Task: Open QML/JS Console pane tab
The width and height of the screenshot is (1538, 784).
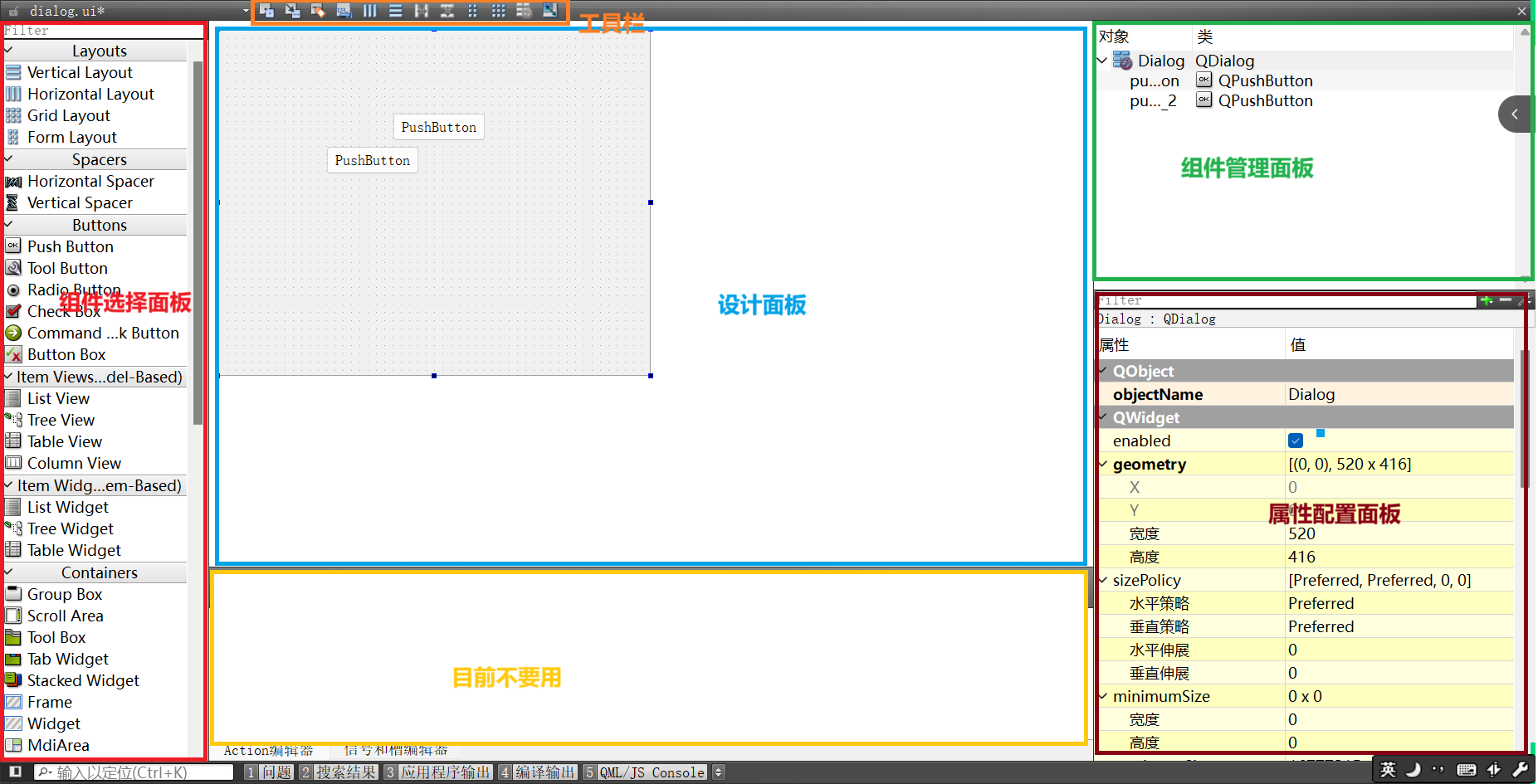Action: pos(644,772)
